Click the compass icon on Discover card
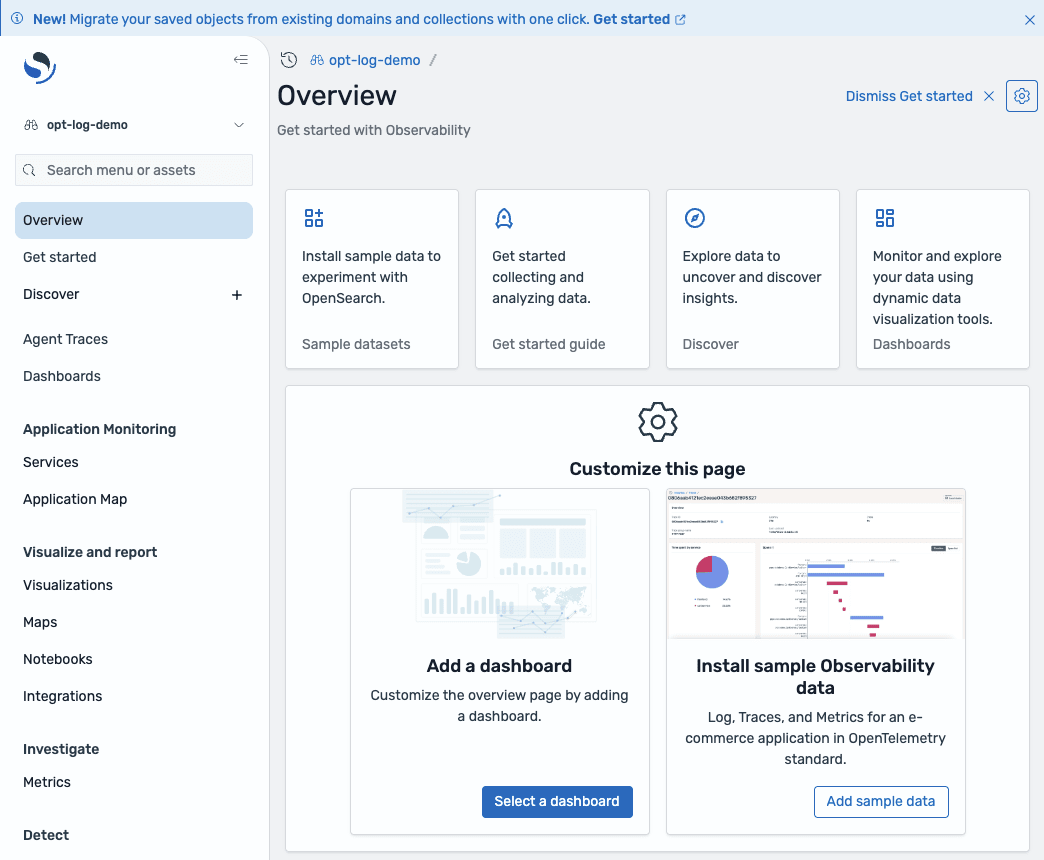 (x=694, y=218)
